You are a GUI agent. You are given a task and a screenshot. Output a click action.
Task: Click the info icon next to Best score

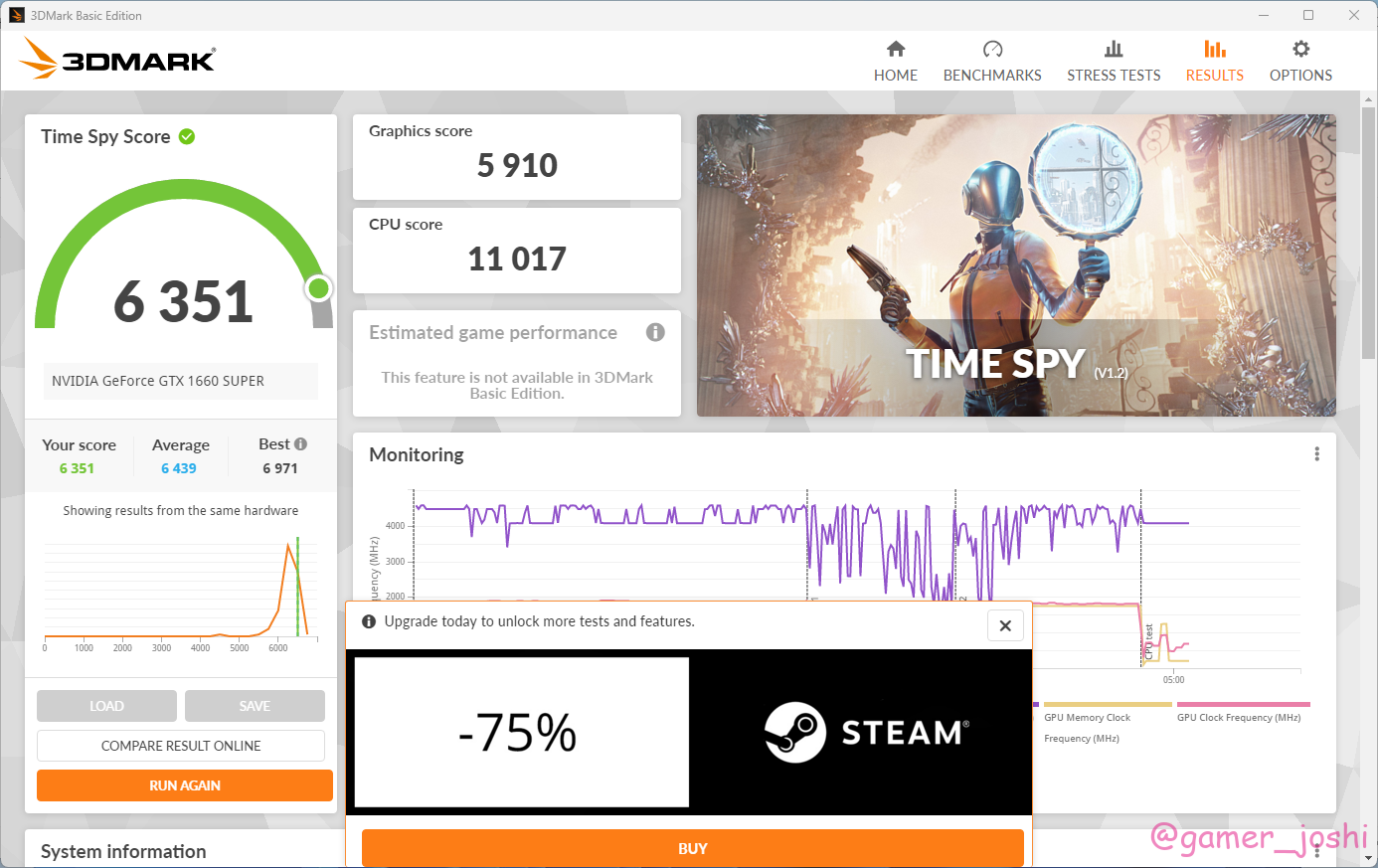300,444
